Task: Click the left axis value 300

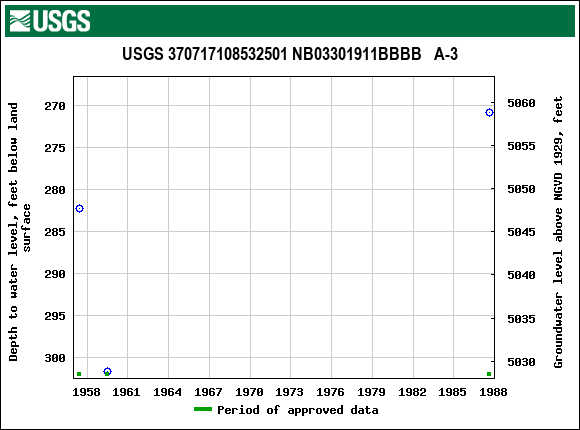Action: [x=55, y=358]
